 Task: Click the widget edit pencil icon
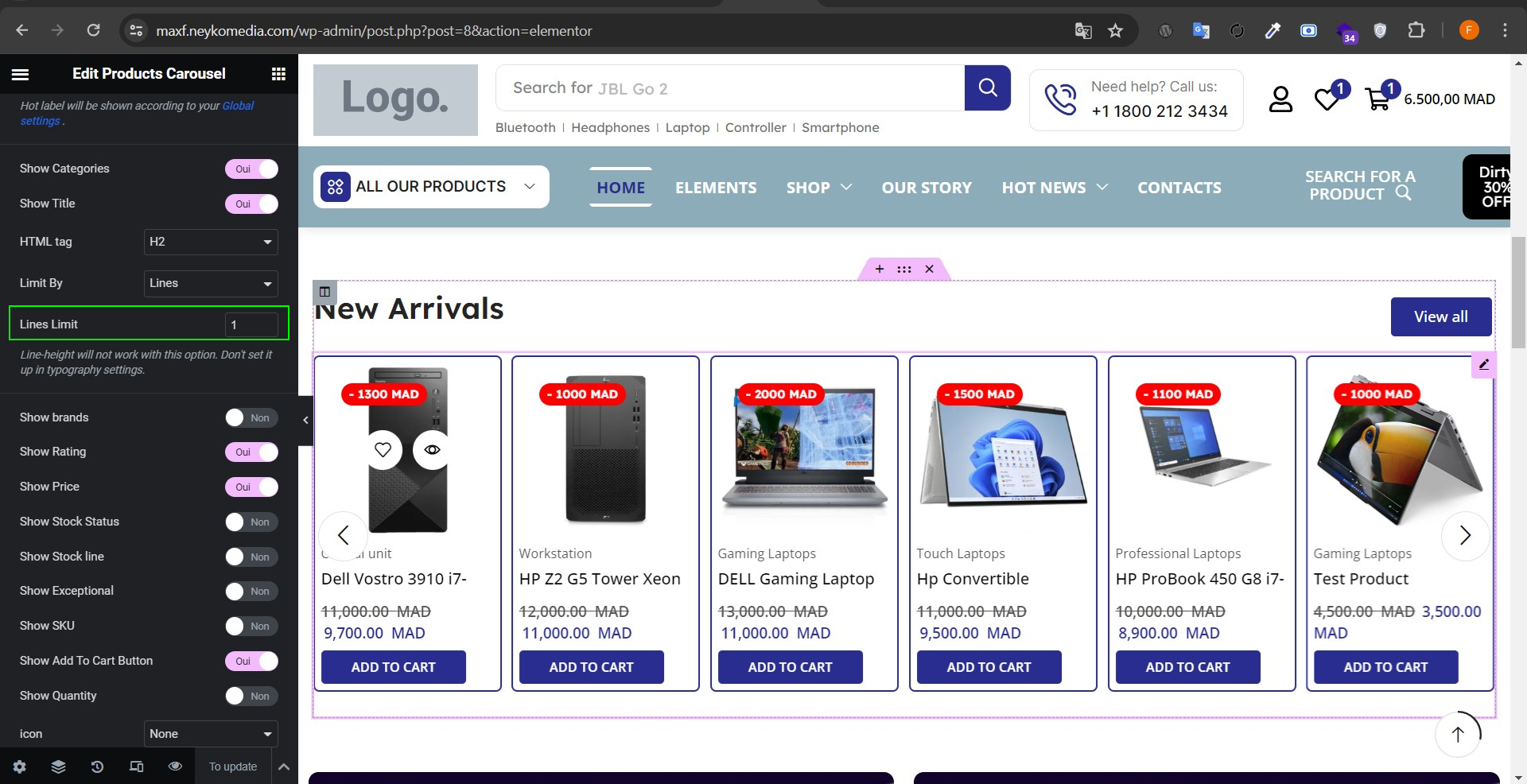[x=1483, y=365]
